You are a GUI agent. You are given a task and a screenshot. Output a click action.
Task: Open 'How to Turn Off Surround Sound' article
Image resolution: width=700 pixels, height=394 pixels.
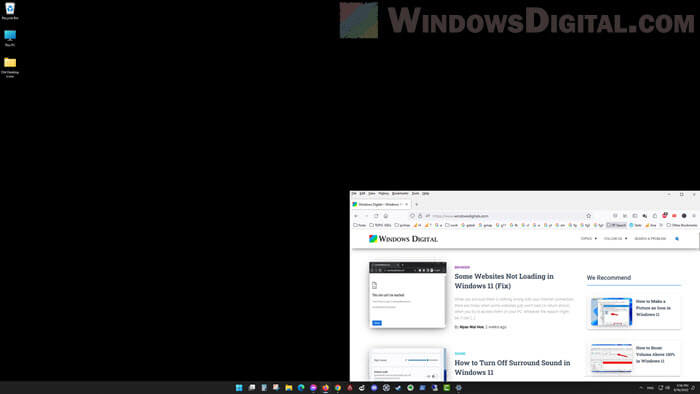point(512,367)
